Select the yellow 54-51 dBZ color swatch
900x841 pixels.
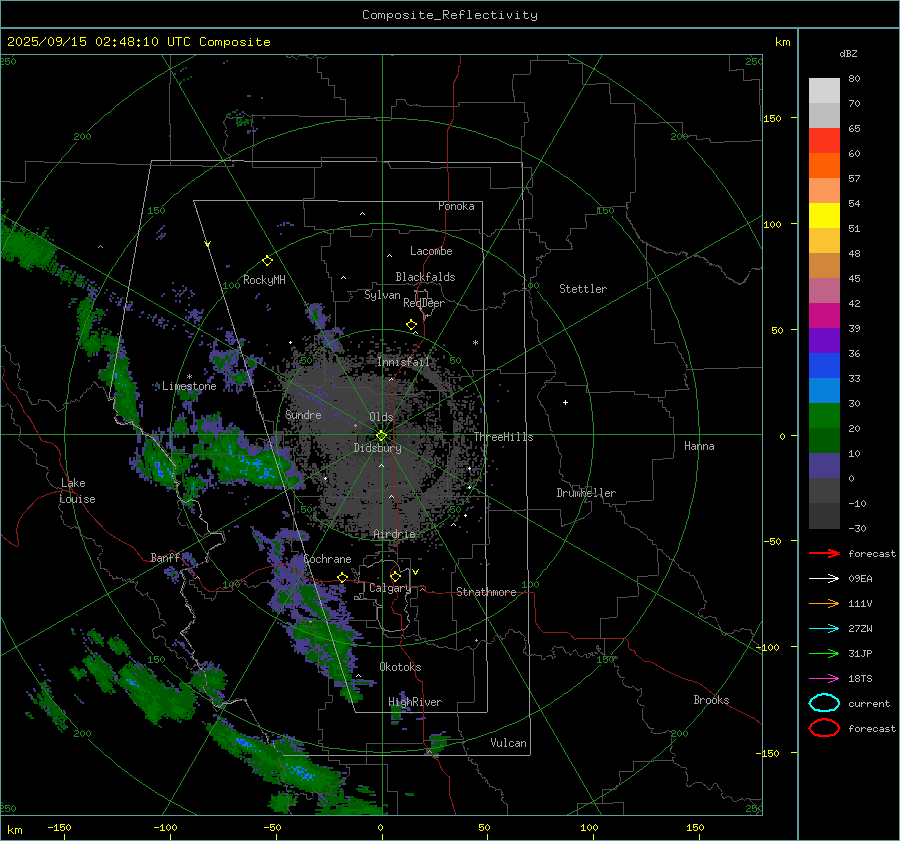pos(824,215)
